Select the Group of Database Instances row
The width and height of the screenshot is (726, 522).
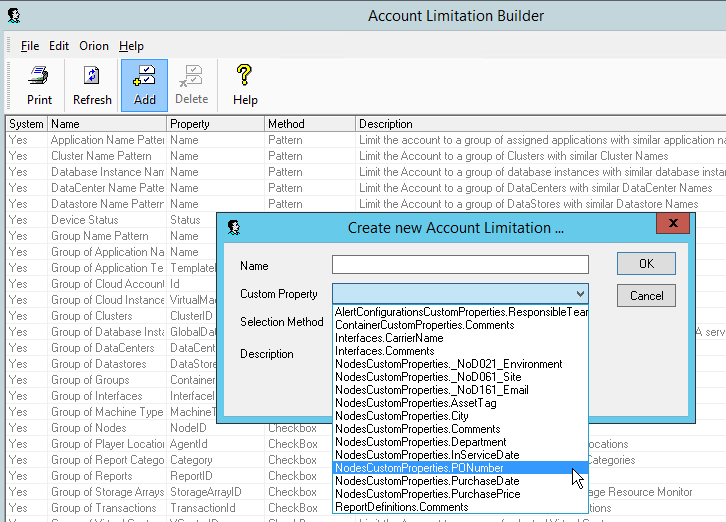(111, 332)
